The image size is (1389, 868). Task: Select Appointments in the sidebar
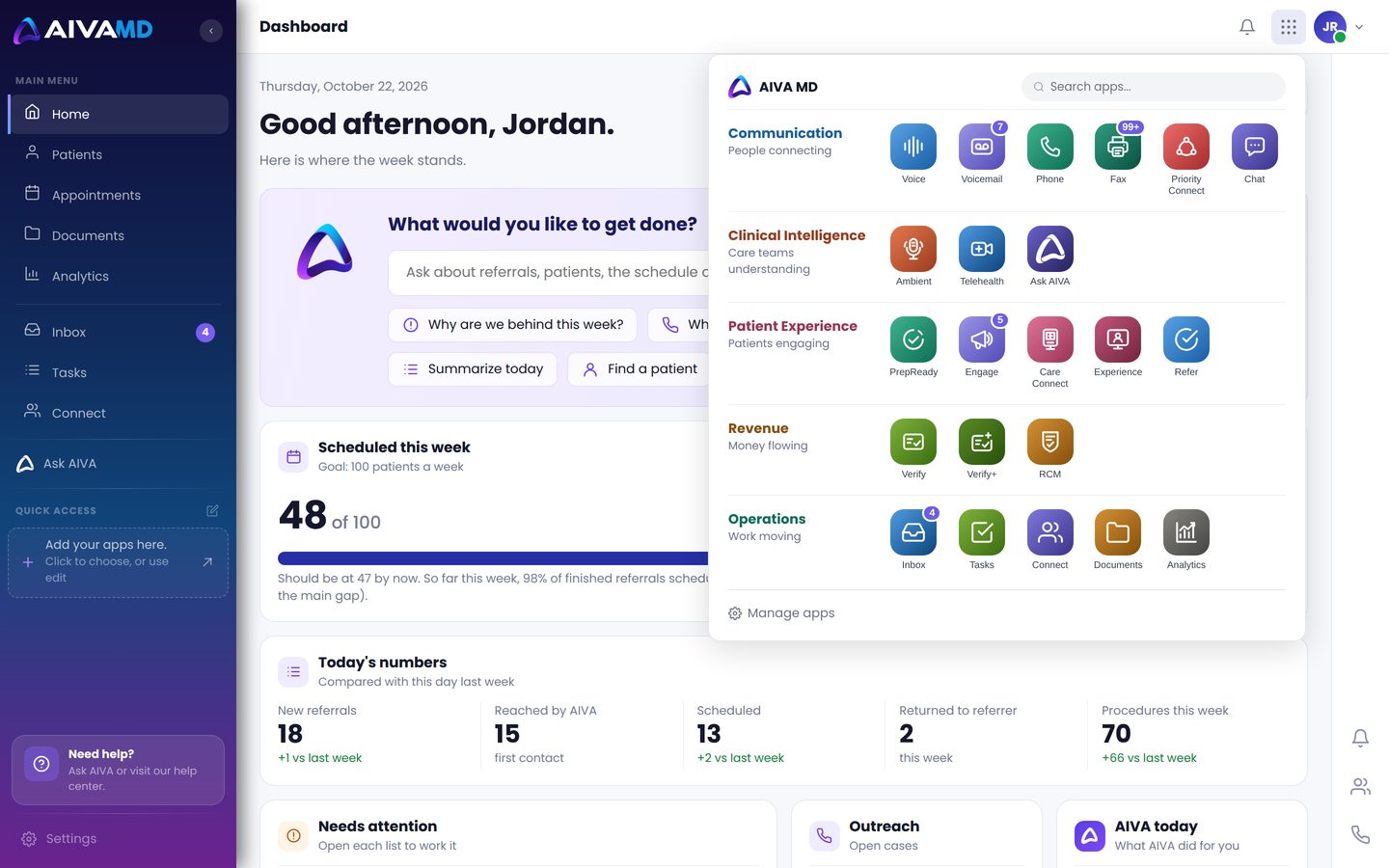point(118,195)
